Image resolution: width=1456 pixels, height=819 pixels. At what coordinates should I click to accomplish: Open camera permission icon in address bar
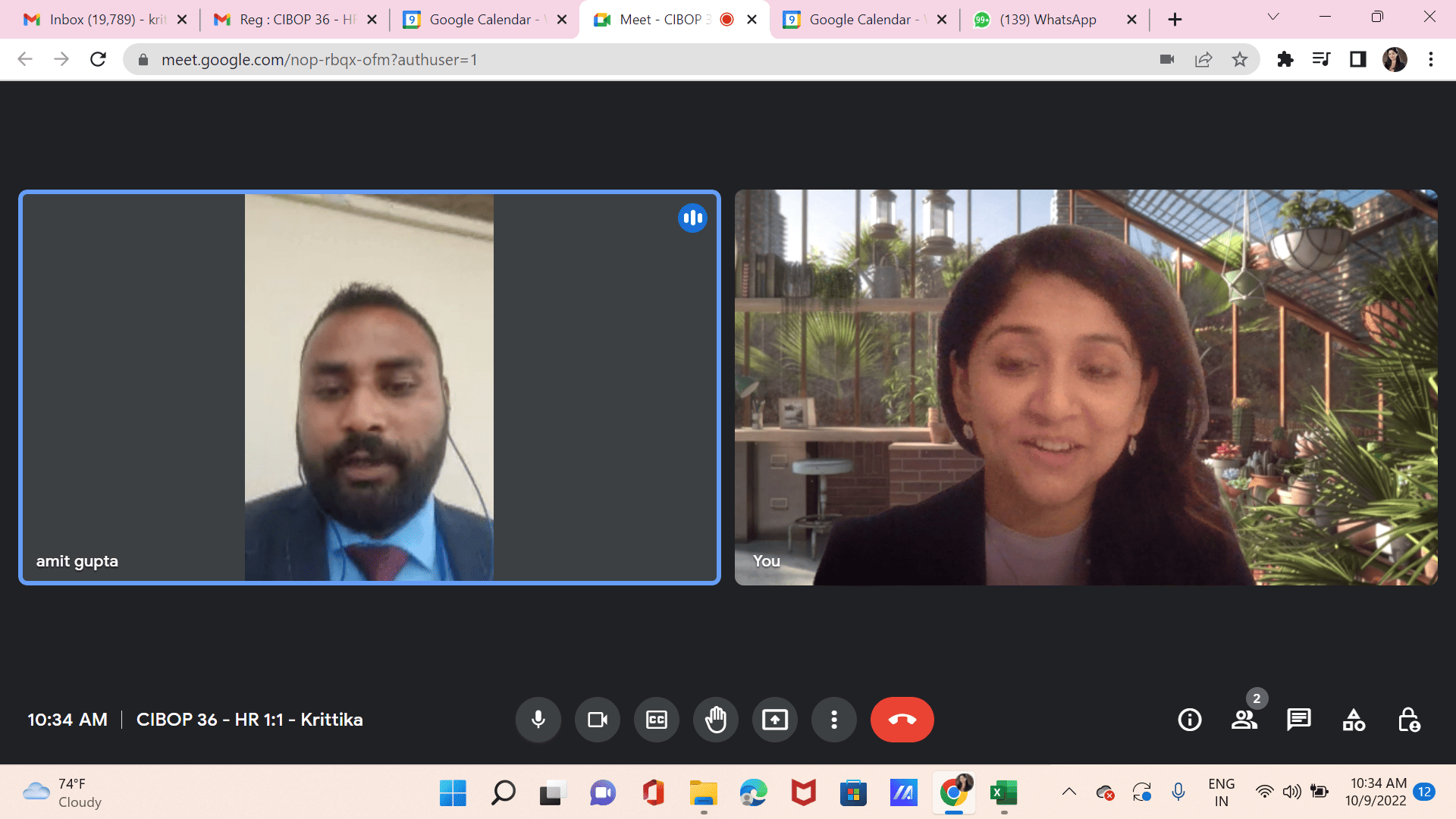pyautogui.click(x=1167, y=59)
